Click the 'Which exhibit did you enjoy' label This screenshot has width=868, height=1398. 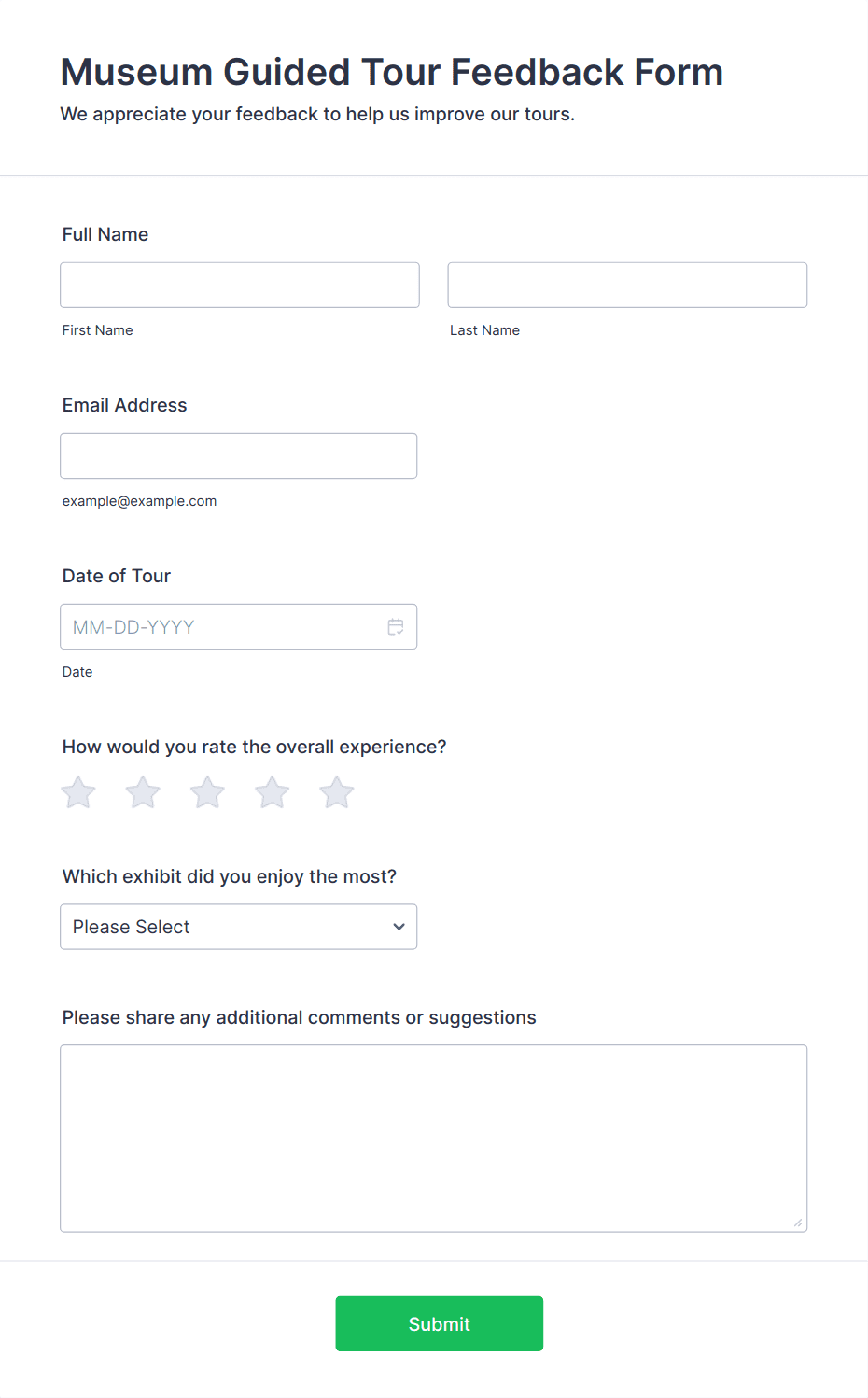tap(230, 876)
